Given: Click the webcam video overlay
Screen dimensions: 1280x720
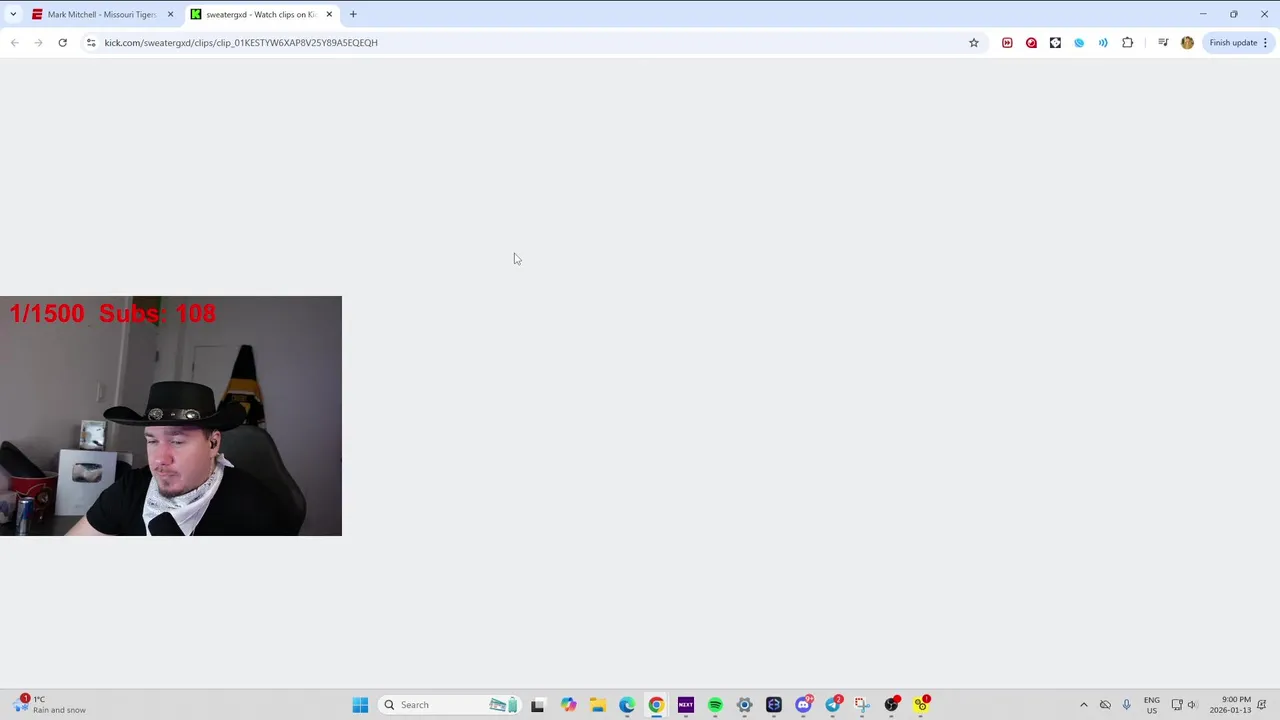Looking at the screenshot, I should pyautogui.click(x=171, y=416).
